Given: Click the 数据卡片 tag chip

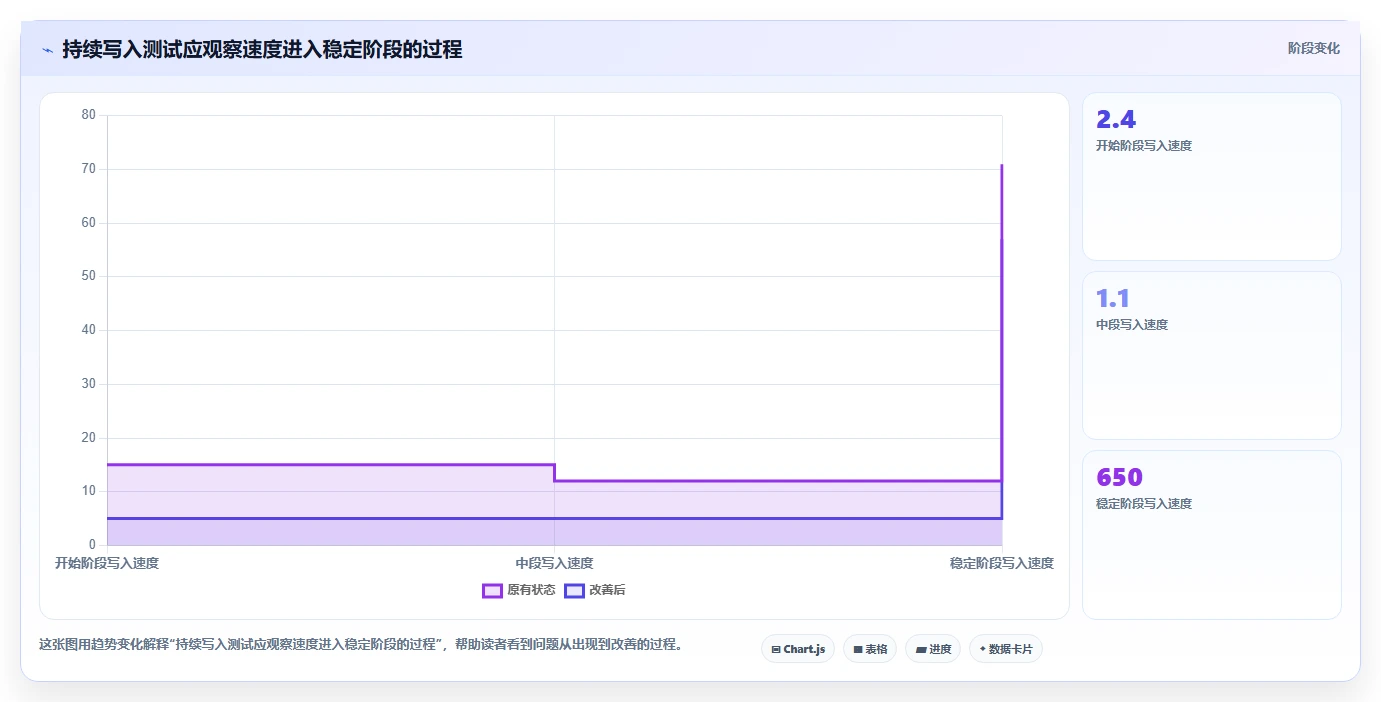Looking at the screenshot, I should [x=1006, y=649].
